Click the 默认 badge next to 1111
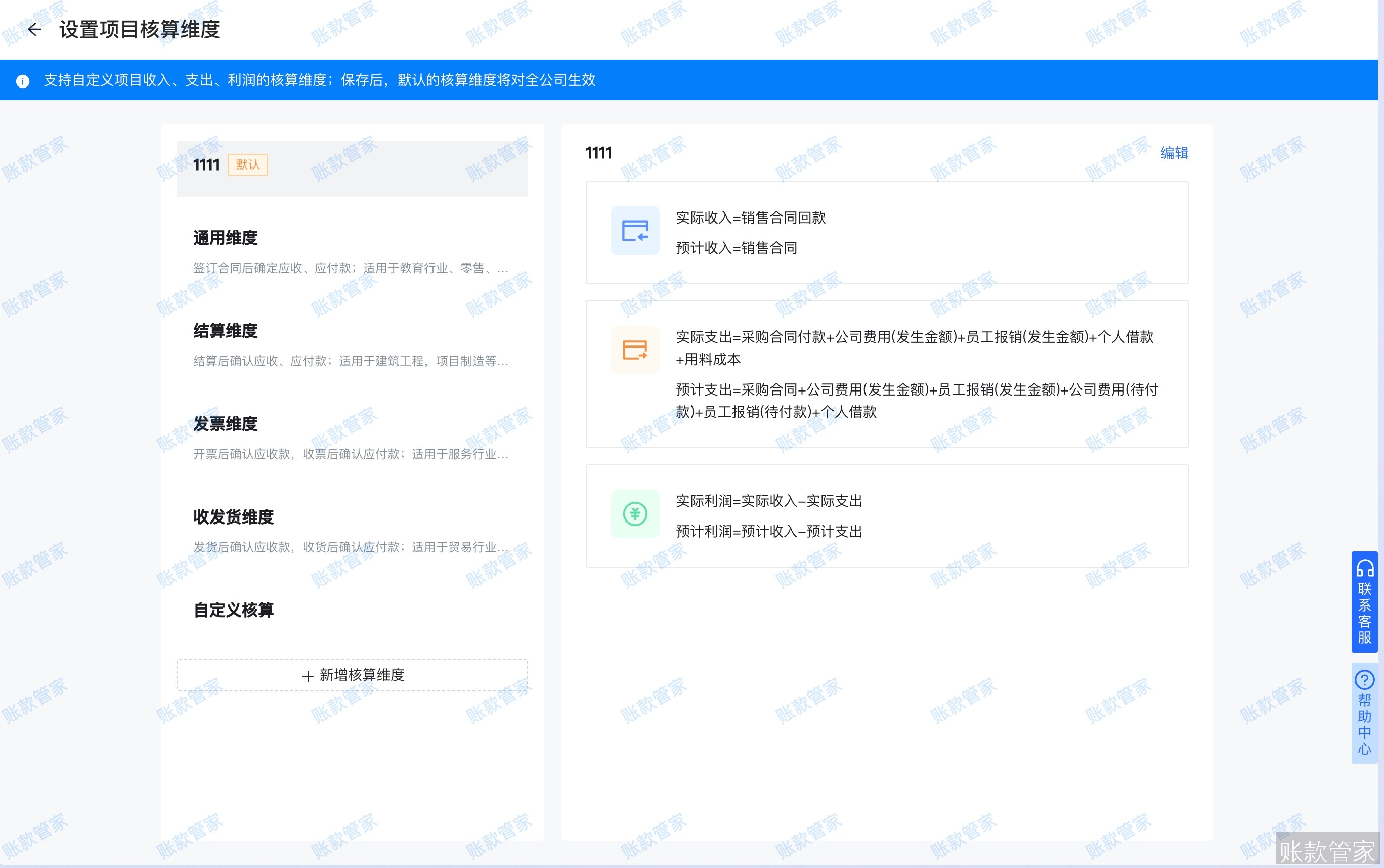Image resolution: width=1384 pixels, height=868 pixels. click(x=247, y=165)
